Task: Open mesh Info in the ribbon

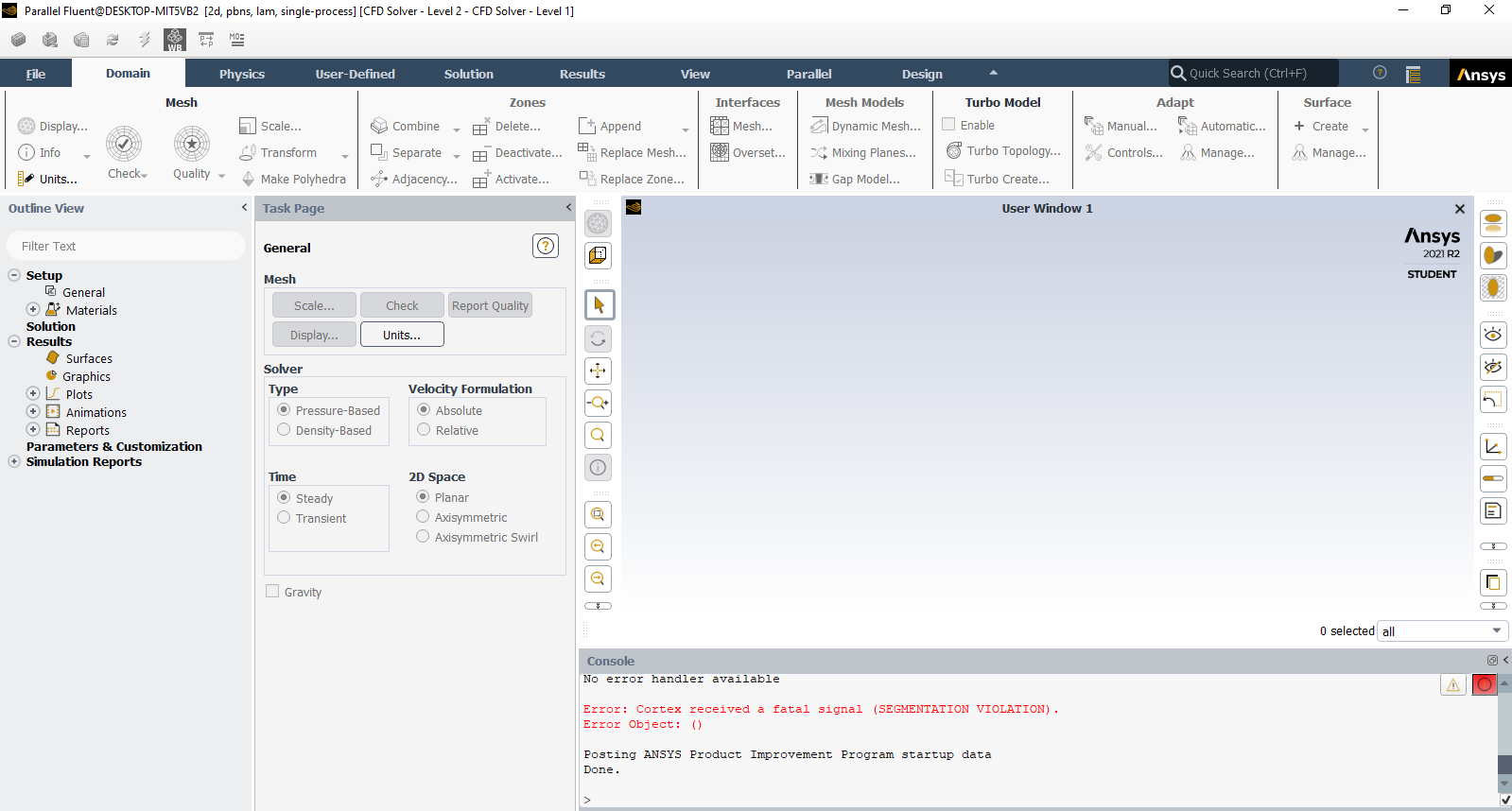Action: click(x=40, y=152)
